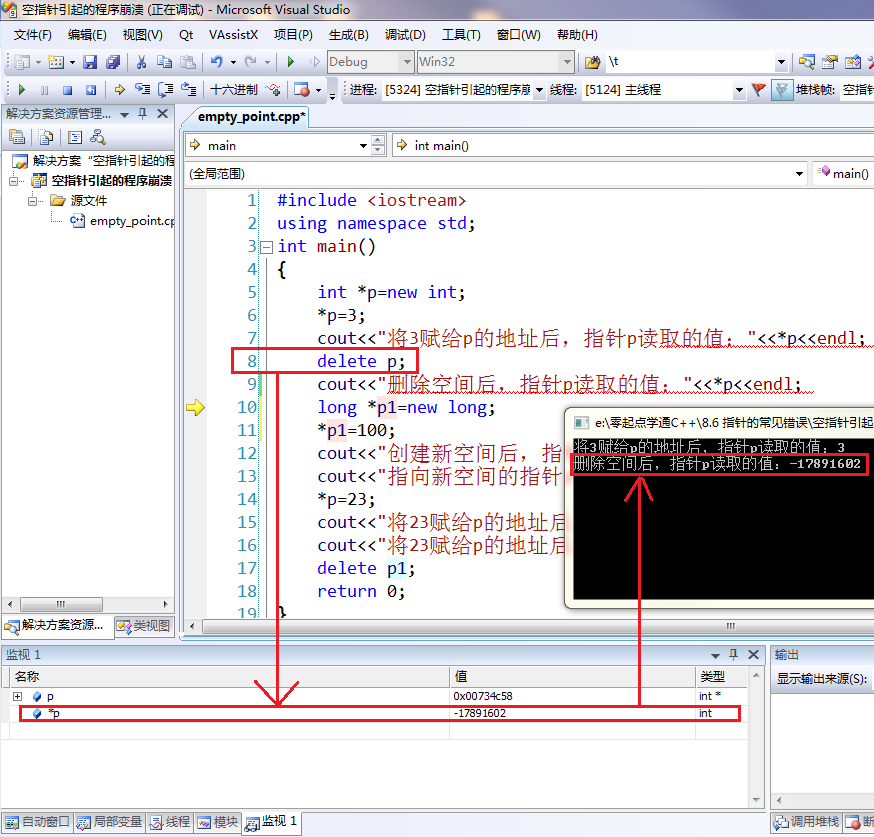
Task: Click Show All Files icon in Solution Explorer
Action: pyautogui.click(x=46, y=137)
